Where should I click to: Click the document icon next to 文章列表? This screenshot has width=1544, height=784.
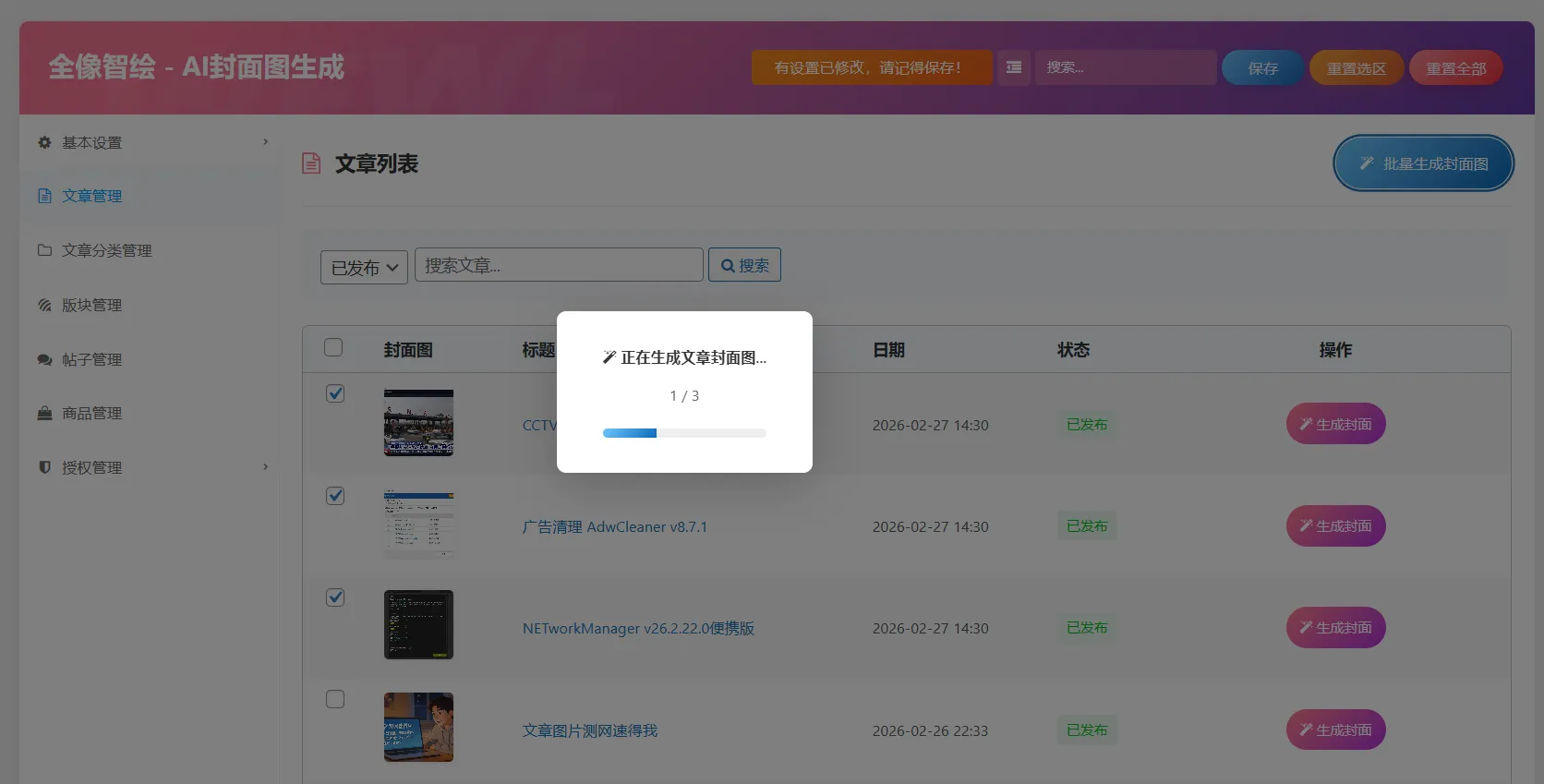tap(311, 163)
